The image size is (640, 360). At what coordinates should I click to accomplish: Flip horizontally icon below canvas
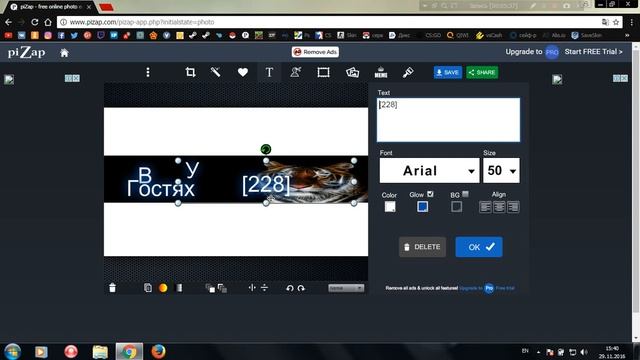252,288
